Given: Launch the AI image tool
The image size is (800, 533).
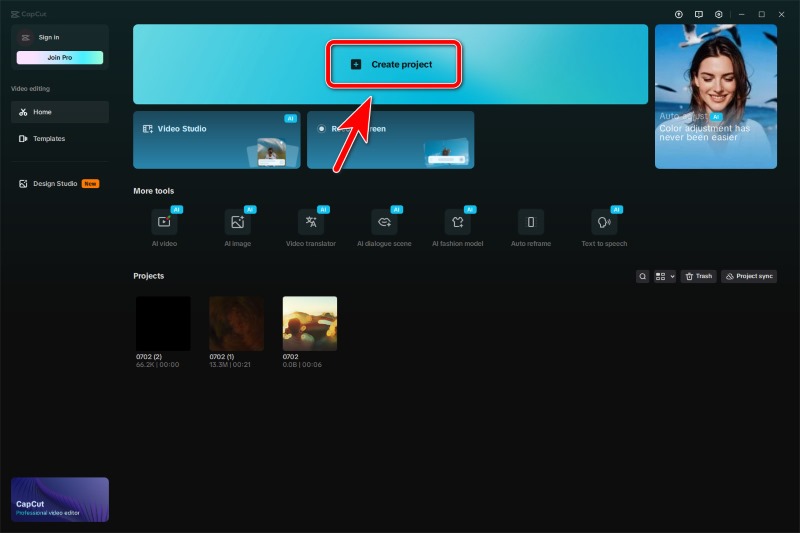Looking at the screenshot, I should coord(237,227).
